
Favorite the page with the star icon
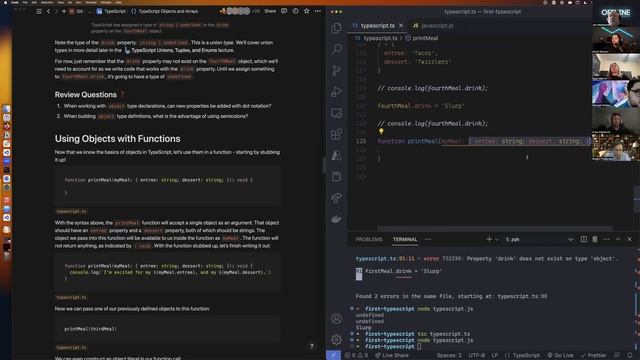coord(307,11)
